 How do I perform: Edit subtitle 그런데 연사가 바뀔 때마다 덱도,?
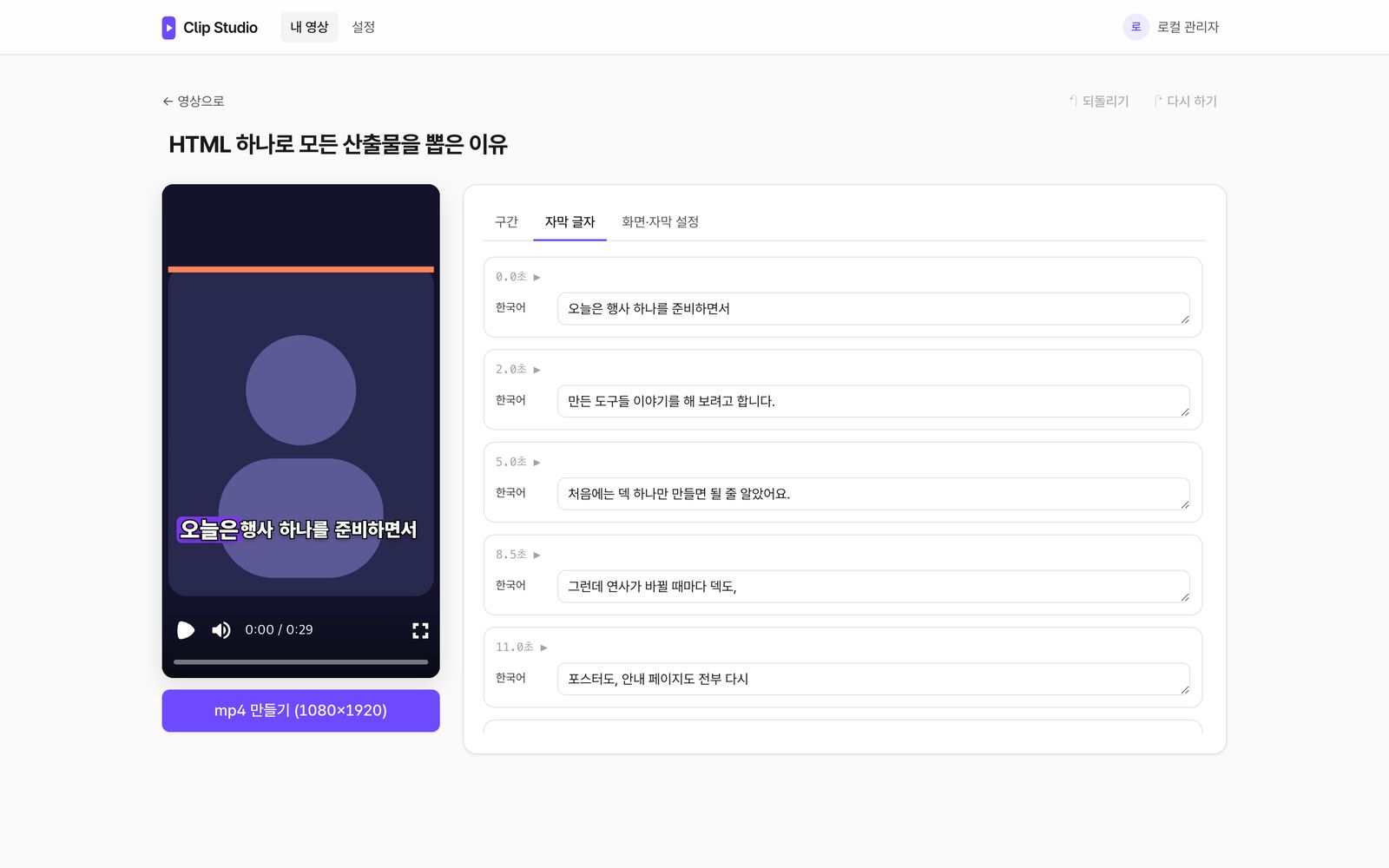[x=873, y=587]
